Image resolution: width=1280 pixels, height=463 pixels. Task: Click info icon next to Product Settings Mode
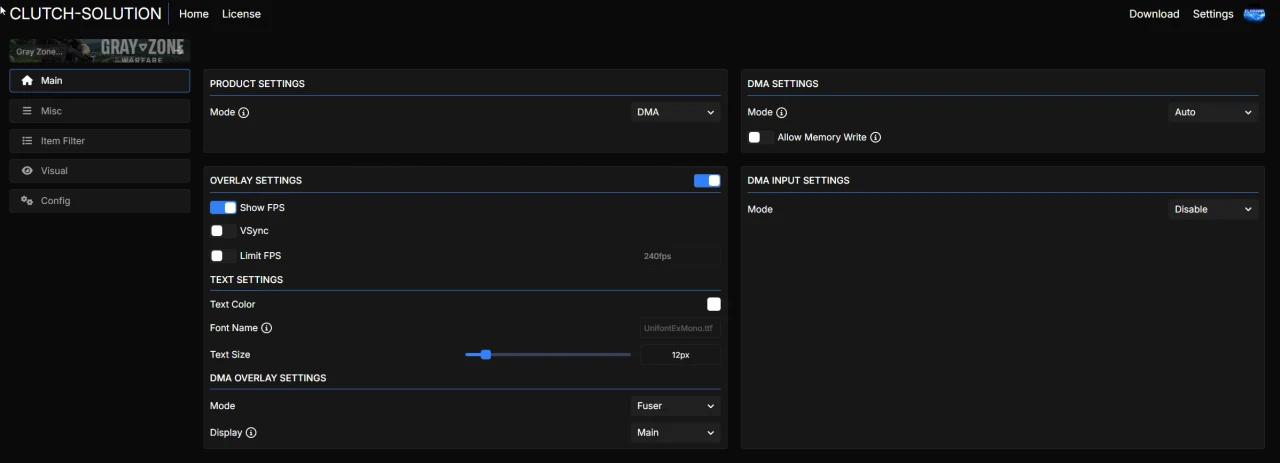tap(244, 113)
